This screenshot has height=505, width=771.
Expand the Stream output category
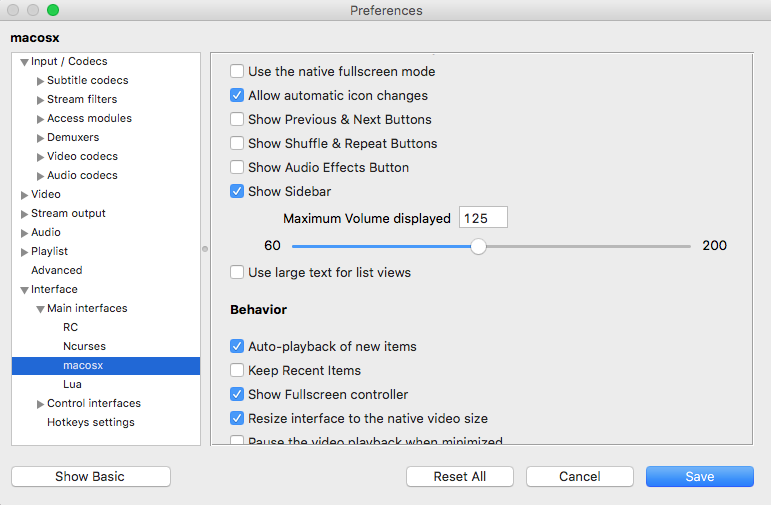tap(24, 214)
